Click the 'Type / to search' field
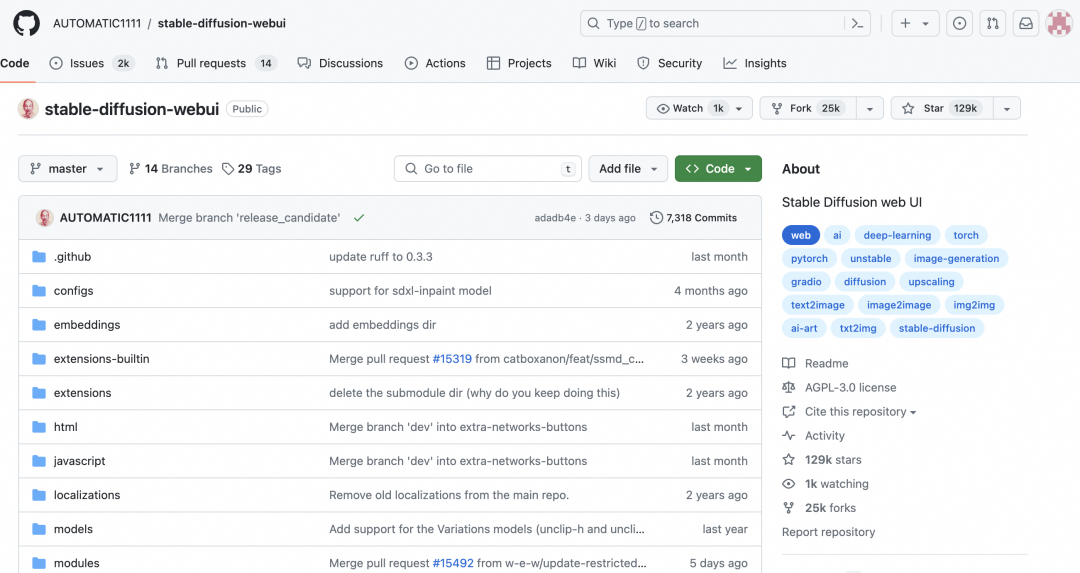Screen dimensions: 1080x573 pos(725,23)
